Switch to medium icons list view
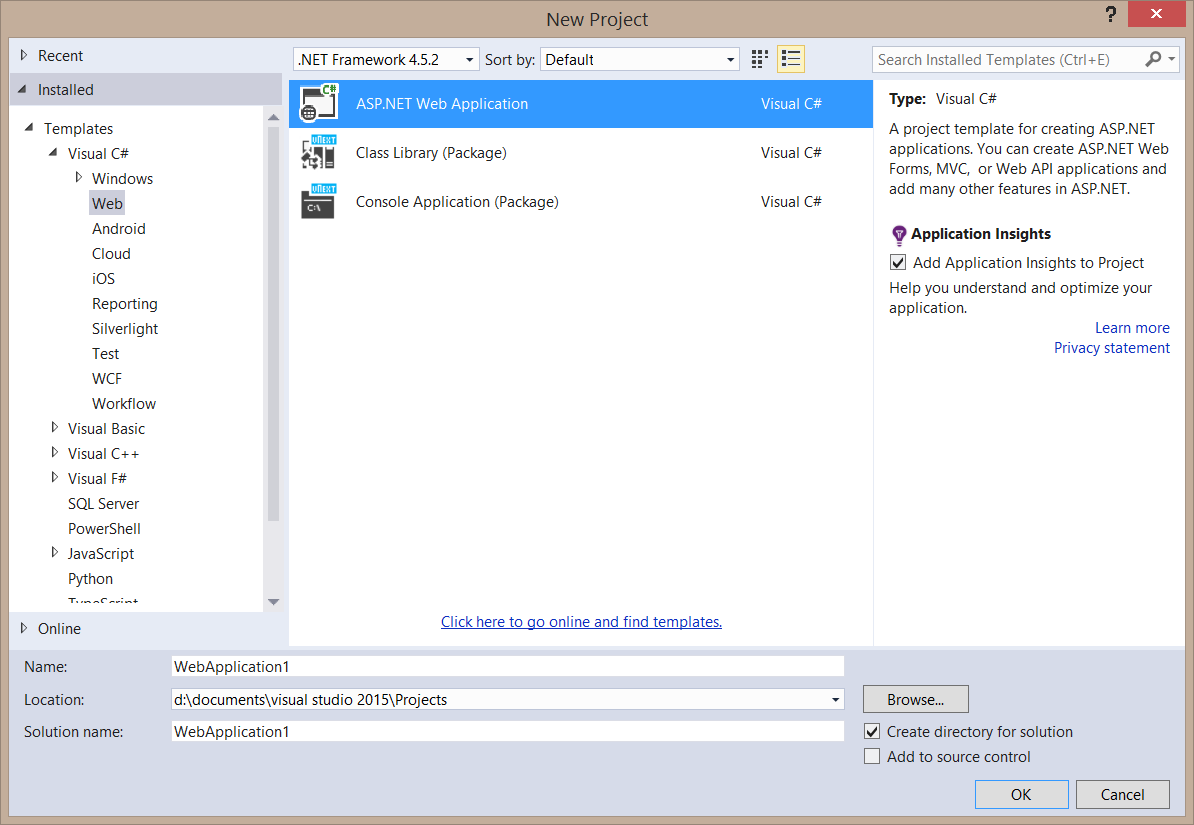 point(791,59)
